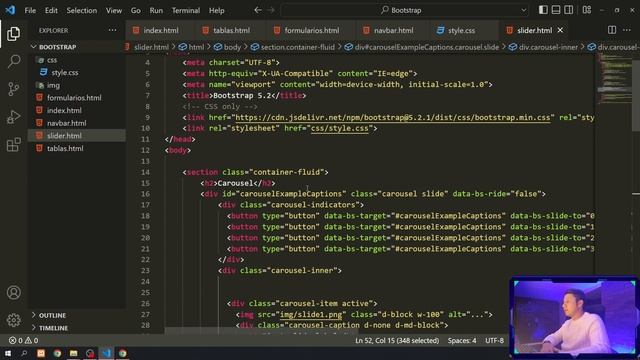Image resolution: width=640 pixels, height=360 pixels.
Task: Switch to the index.html tab
Action: point(161,30)
